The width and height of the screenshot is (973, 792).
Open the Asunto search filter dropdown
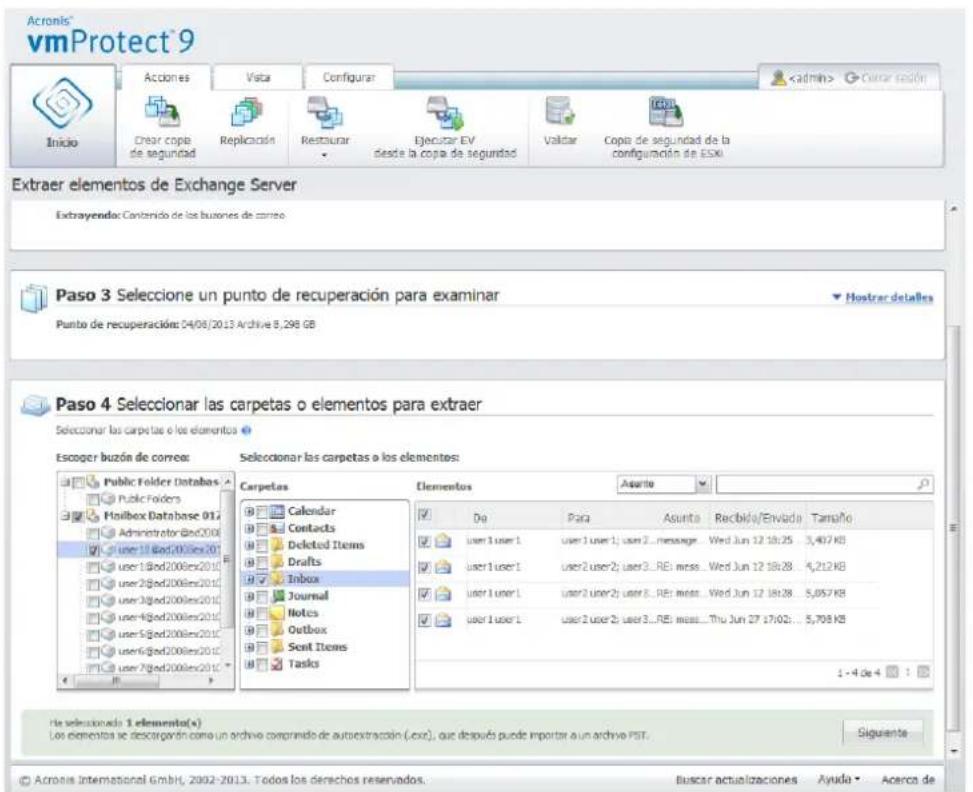702,484
